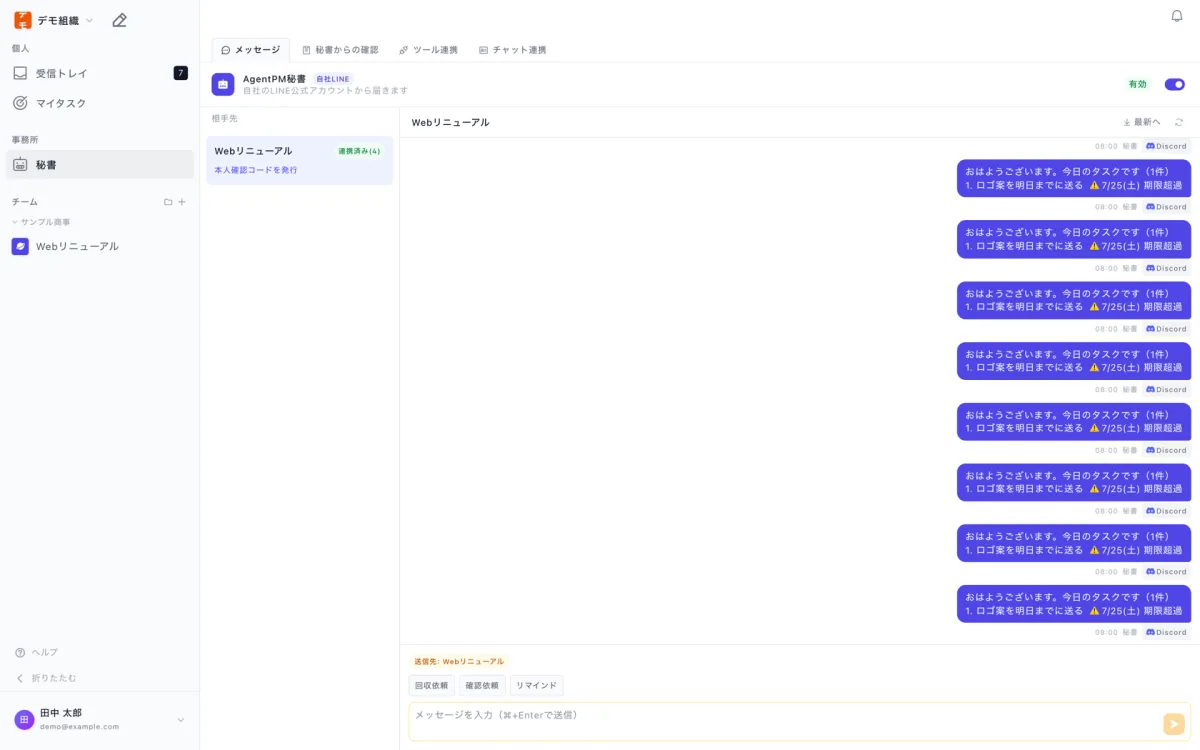The image size is (1200, 750).
Task: Select 秘書 in sidebar
Action: pyautogui.click(x=100, y=165)
